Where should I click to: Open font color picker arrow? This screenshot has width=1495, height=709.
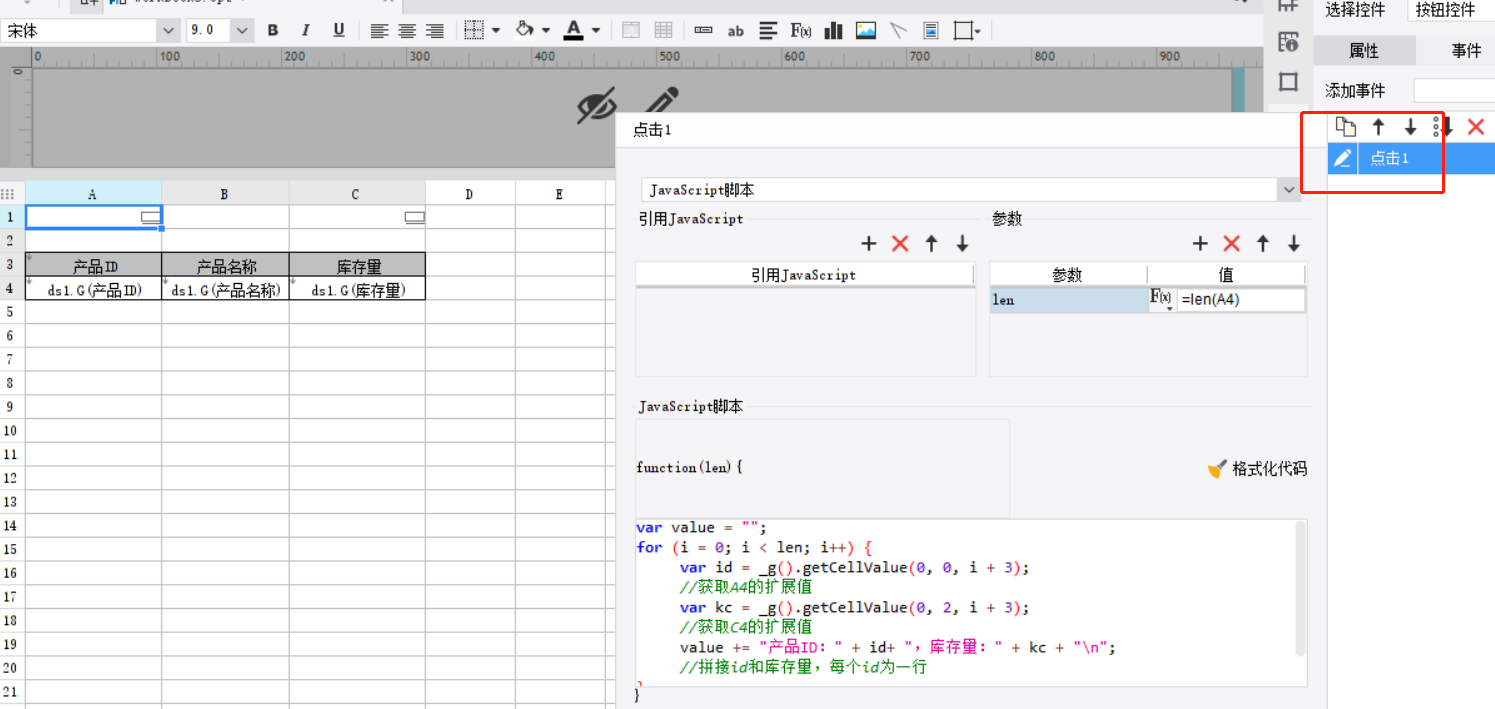click(x=596, y=31)
